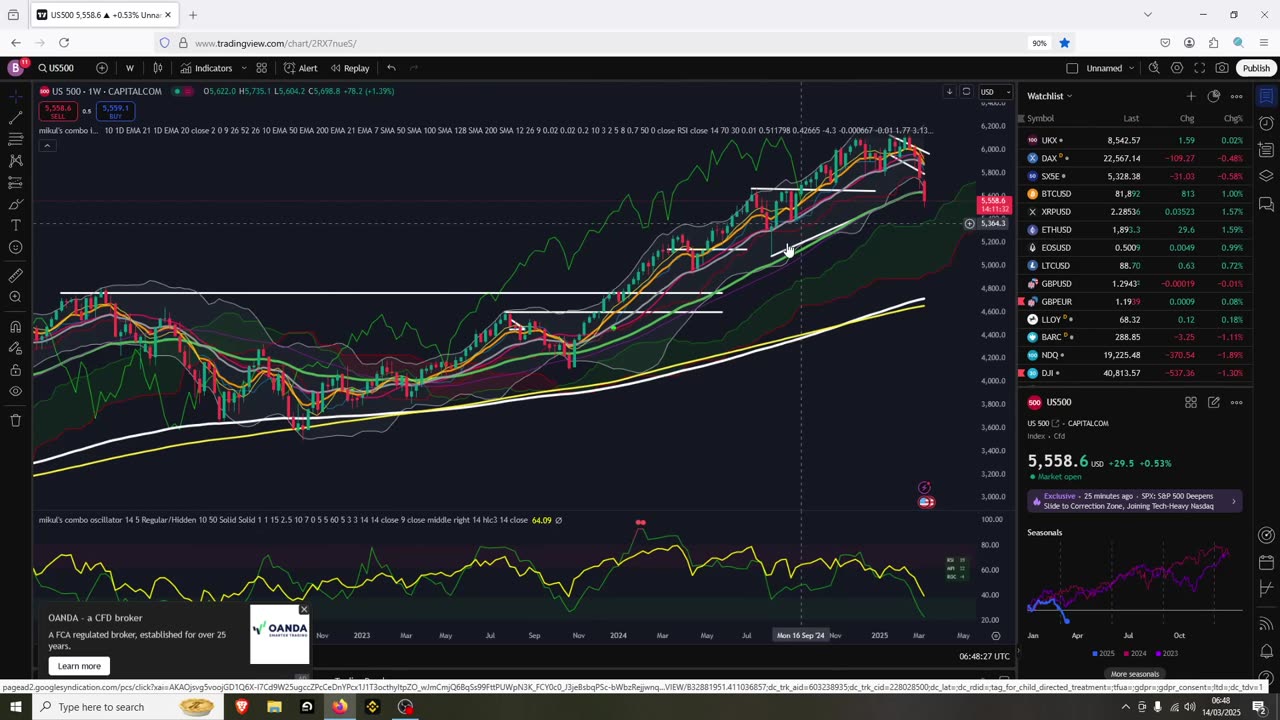Select the Text annotation tool
The height and width of the screenshot is (720, 1280).
point(15,226)
